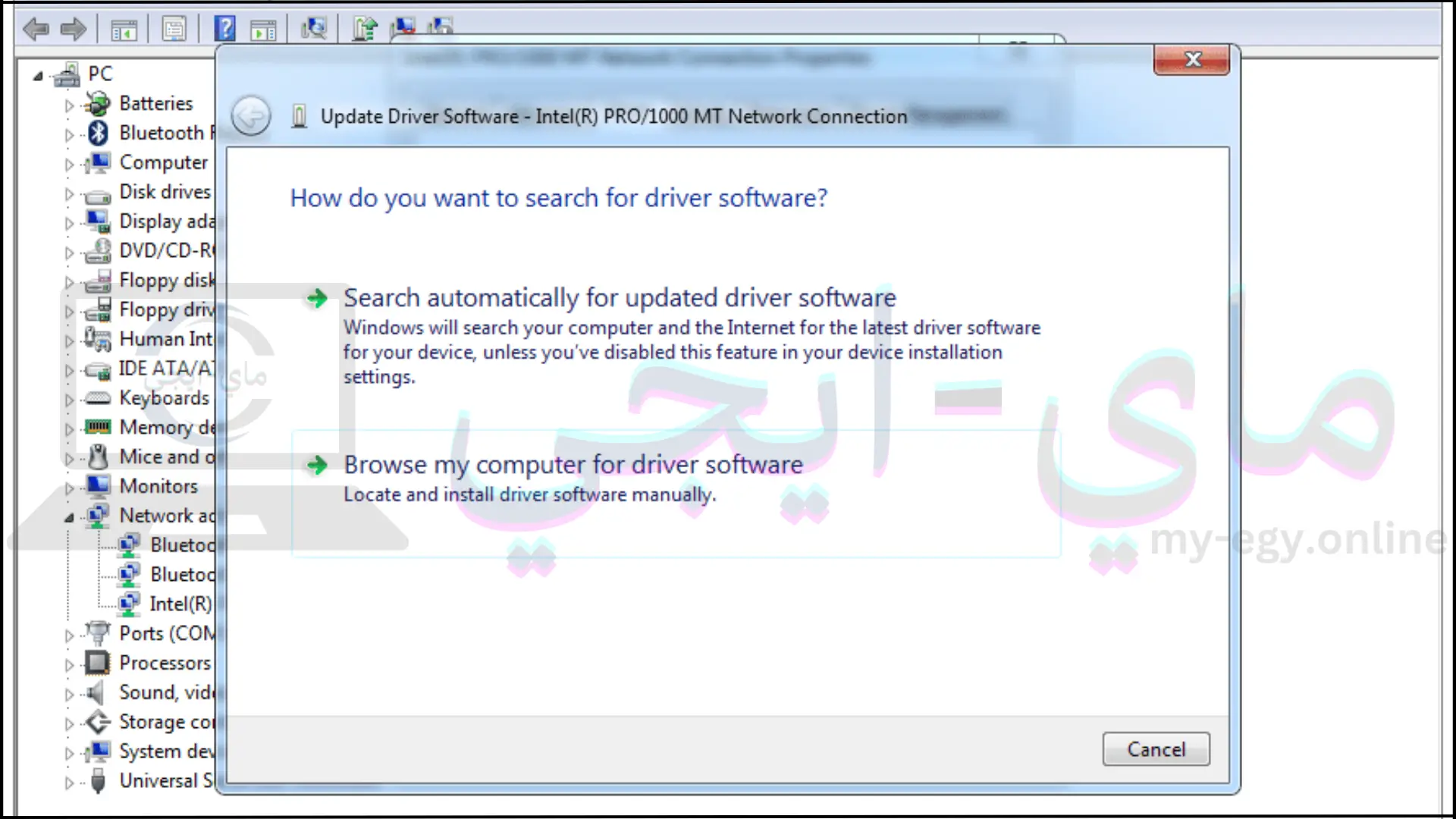This screenshot has width=1456, height=819.
Task: Expand the Batteries category arrow
Action: coord(69,105)
